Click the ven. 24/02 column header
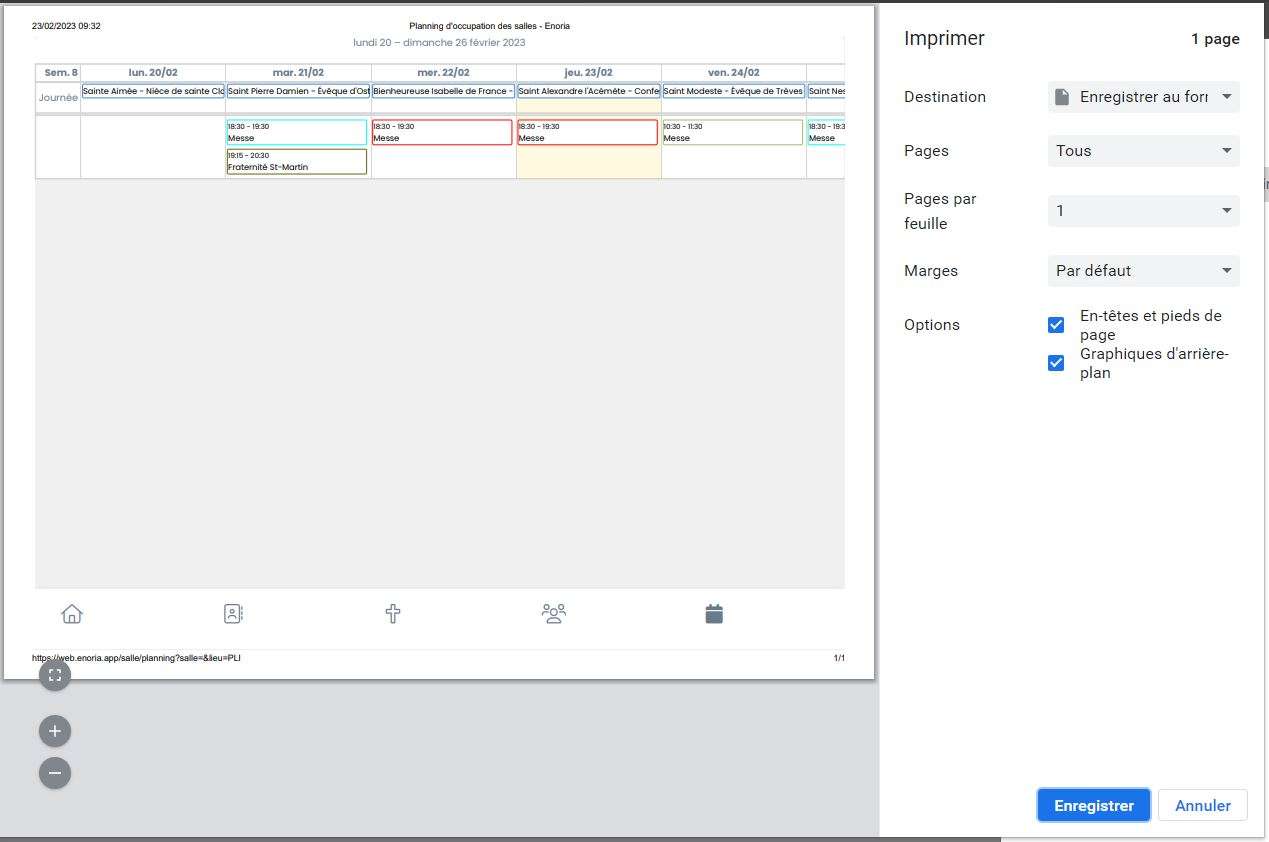 click(733, 73)
